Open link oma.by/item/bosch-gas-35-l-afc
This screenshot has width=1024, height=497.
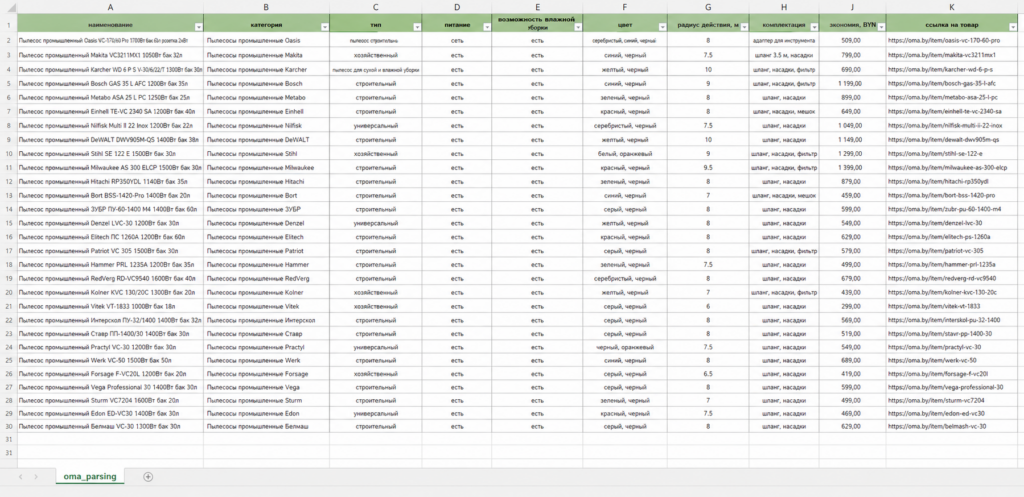[942, 84]
